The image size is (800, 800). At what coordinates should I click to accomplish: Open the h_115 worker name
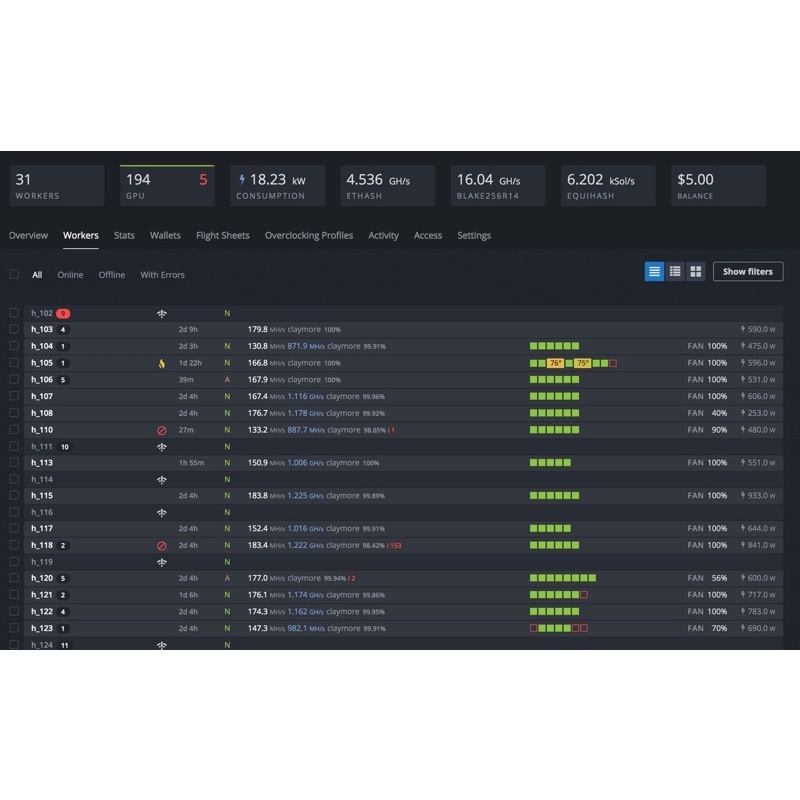[x=42, y=496]
